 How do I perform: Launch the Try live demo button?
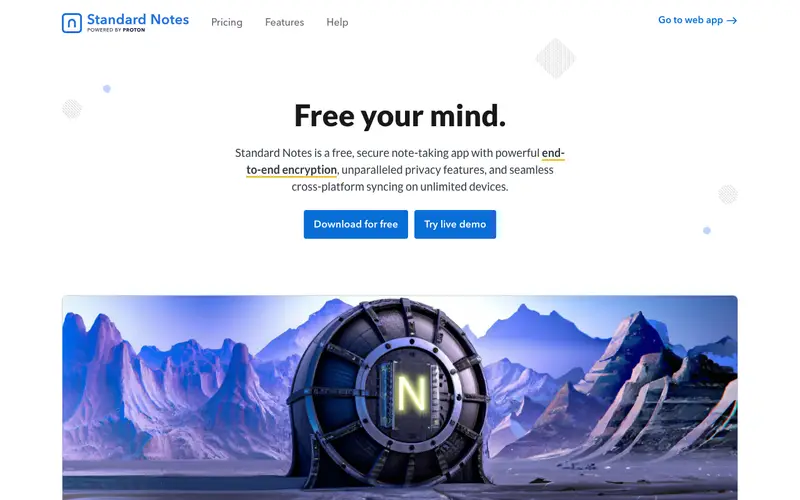[x=455, y=224]
